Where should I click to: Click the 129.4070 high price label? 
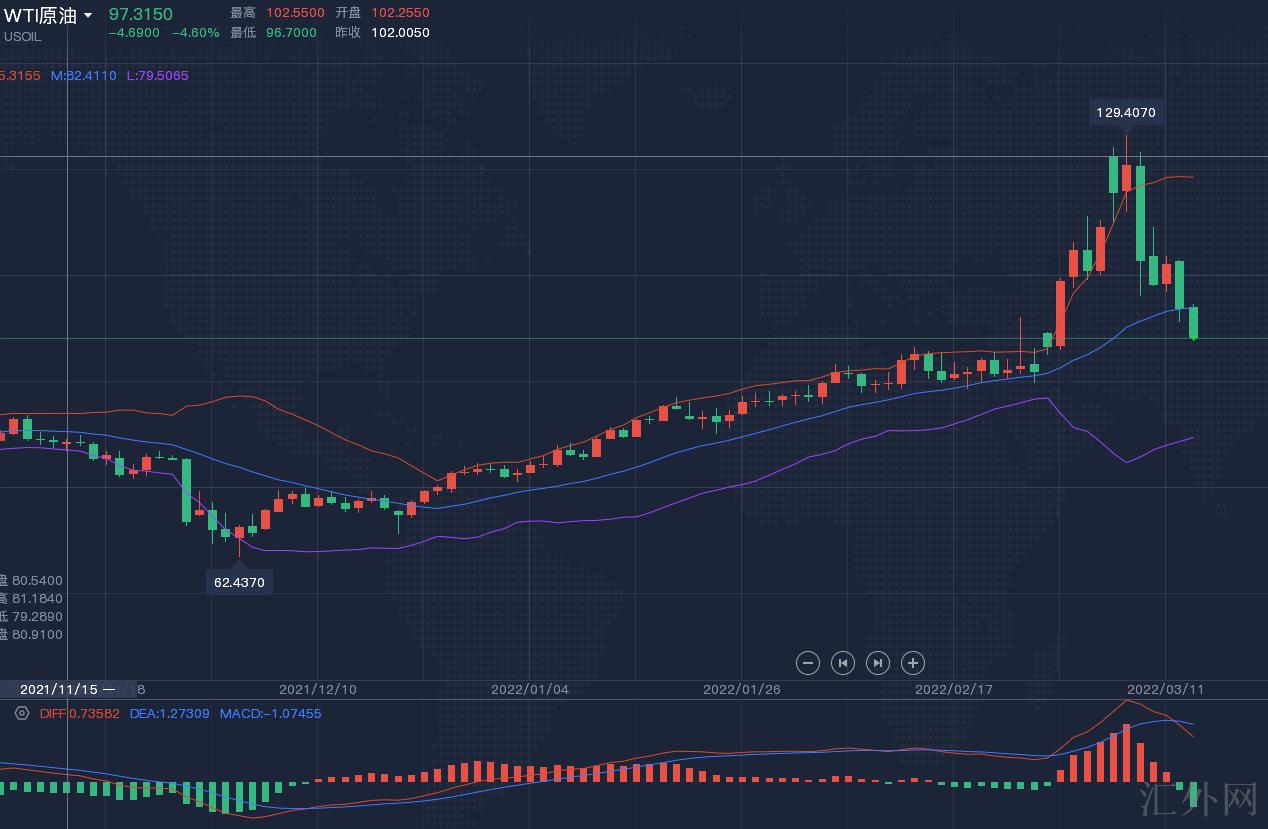click(x=1125, y=113)
